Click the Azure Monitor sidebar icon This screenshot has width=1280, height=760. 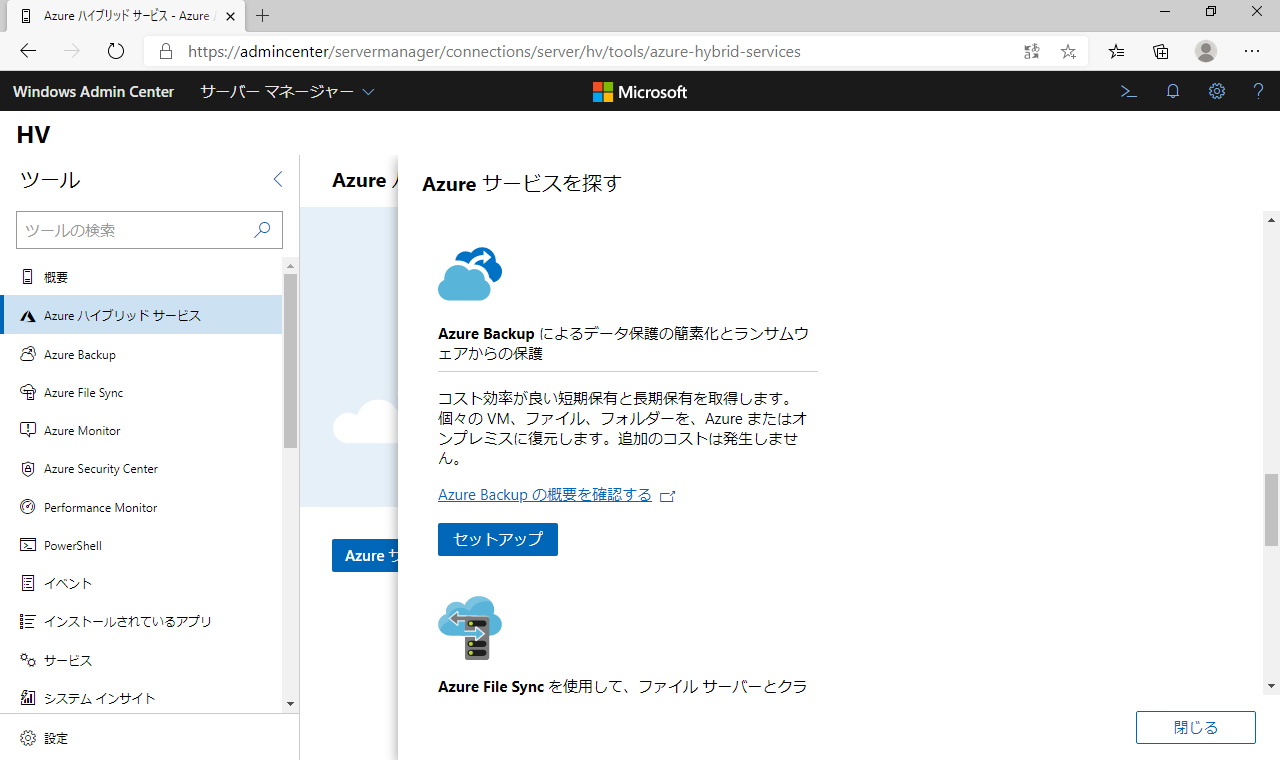coord(27,430)
